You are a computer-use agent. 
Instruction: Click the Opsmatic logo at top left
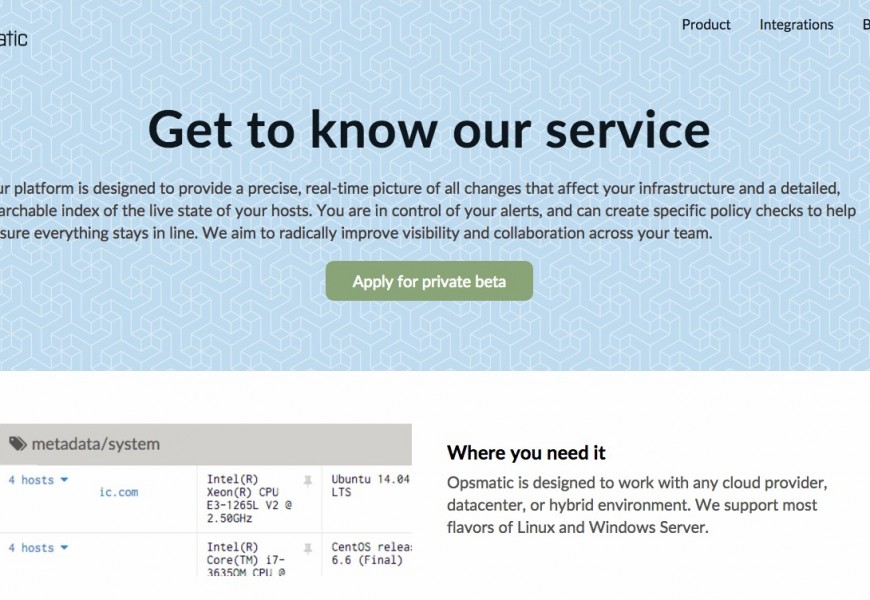13,39
